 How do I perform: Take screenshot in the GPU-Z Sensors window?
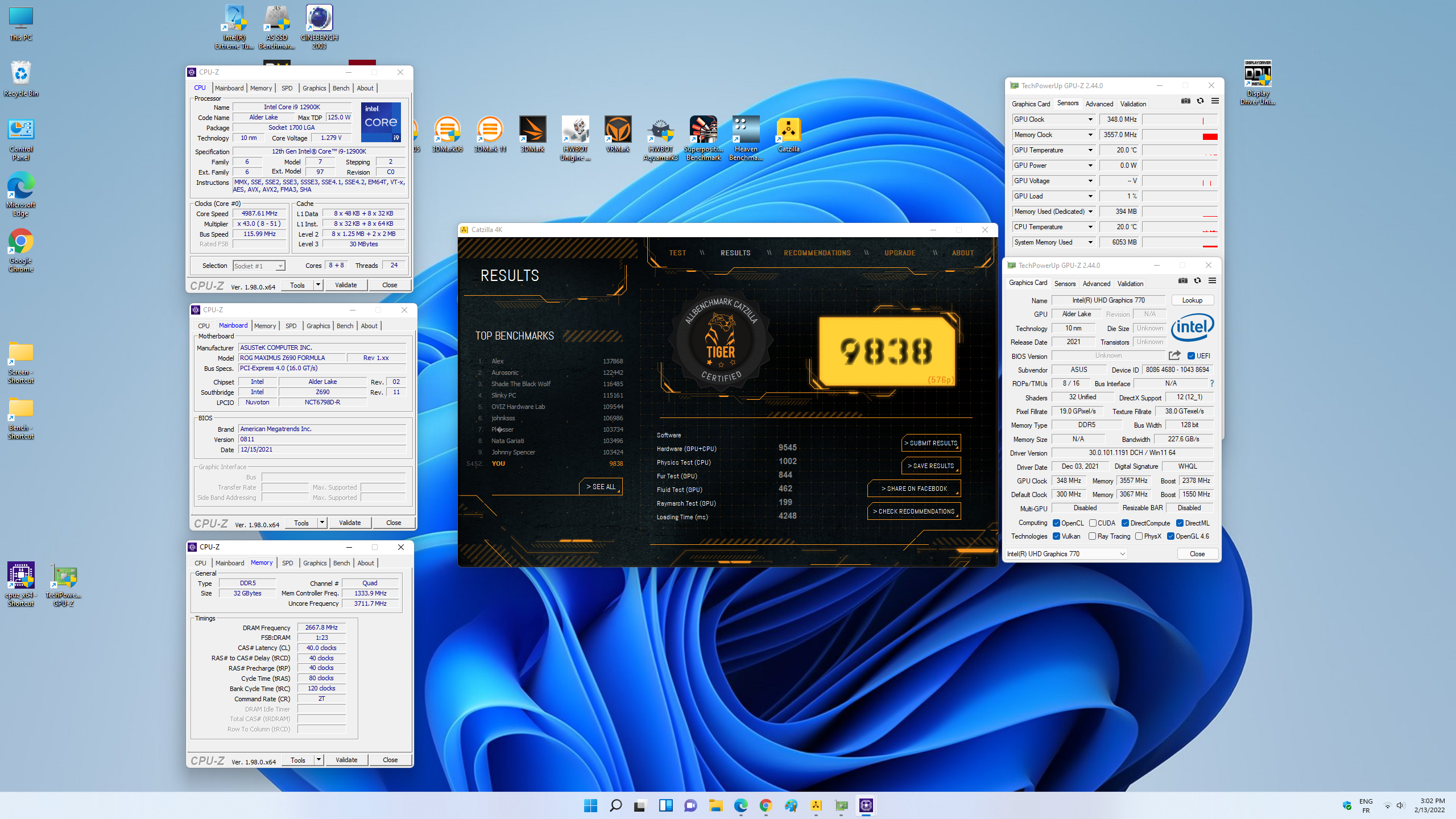(1185, 101)
